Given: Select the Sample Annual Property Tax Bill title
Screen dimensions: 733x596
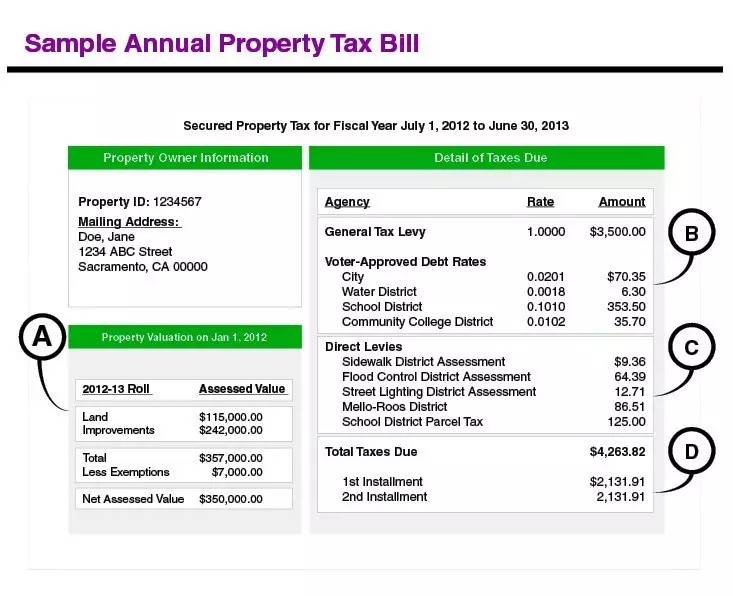Looking at the screenshot, I should (x=222, y=44).
